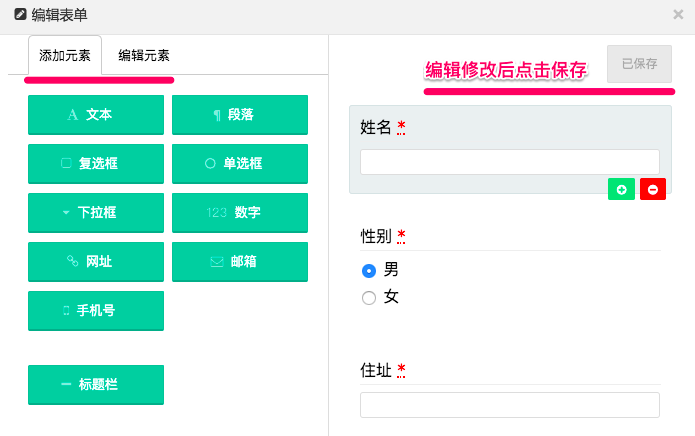The width and height of the screenshot is (695, 436).
Task: Switch to the 编辑元素 tab
Action: click(144, 56)
